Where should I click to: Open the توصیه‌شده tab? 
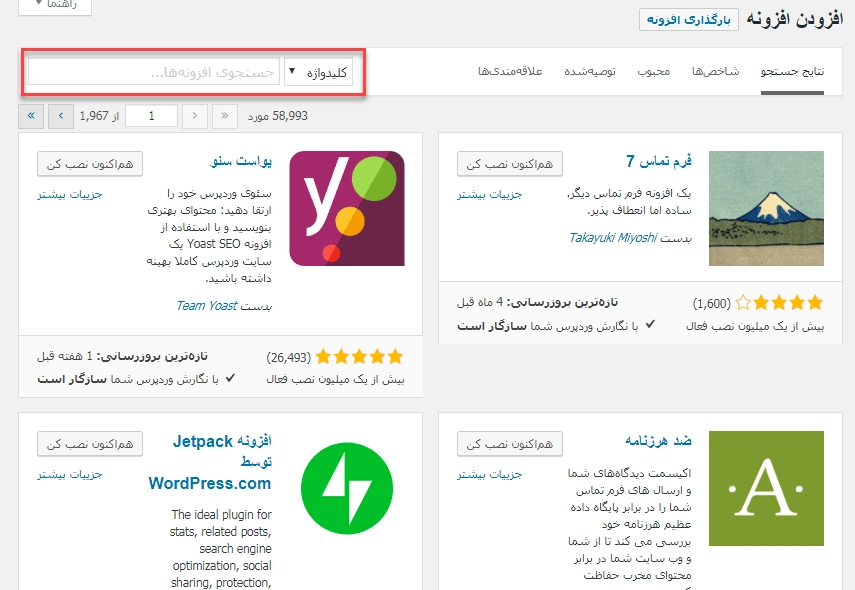(590, 71)
